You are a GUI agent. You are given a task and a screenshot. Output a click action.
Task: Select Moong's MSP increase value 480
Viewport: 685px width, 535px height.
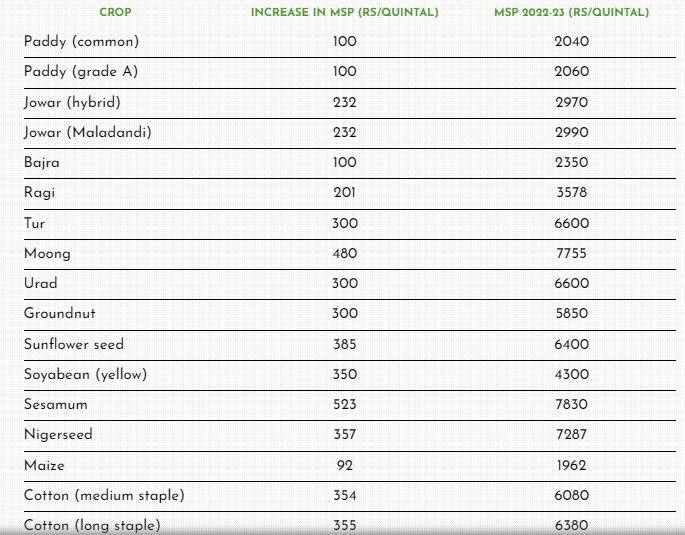click(x=344, y=253)
